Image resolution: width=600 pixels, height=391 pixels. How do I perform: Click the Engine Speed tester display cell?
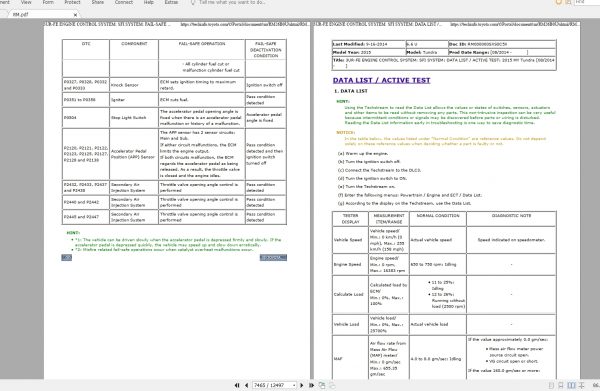pos(351,264)
